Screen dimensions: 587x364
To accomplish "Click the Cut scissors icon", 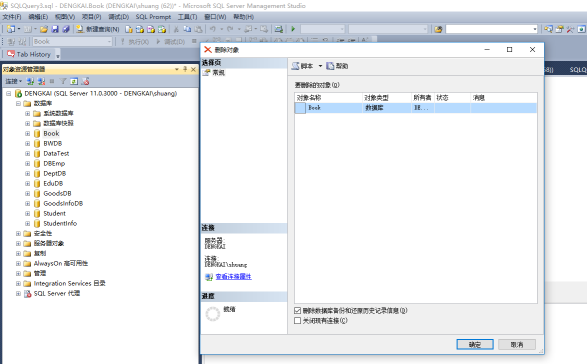I will coord(176,29).
